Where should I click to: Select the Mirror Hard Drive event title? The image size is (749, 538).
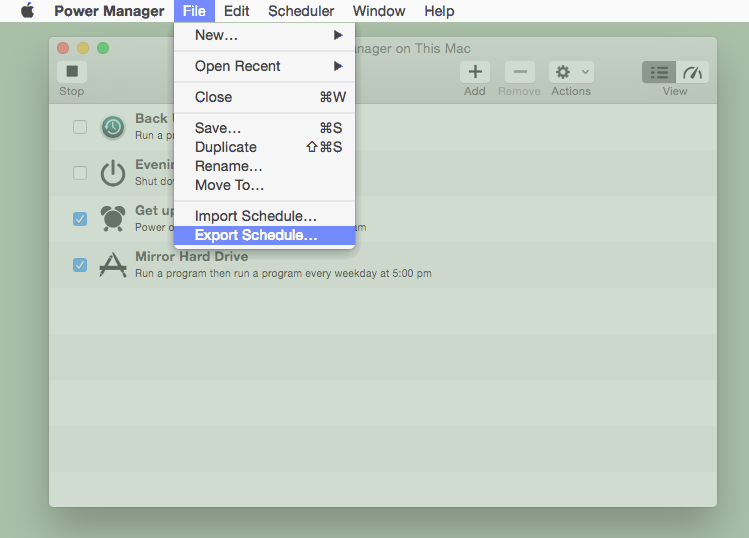click(192, 257)
